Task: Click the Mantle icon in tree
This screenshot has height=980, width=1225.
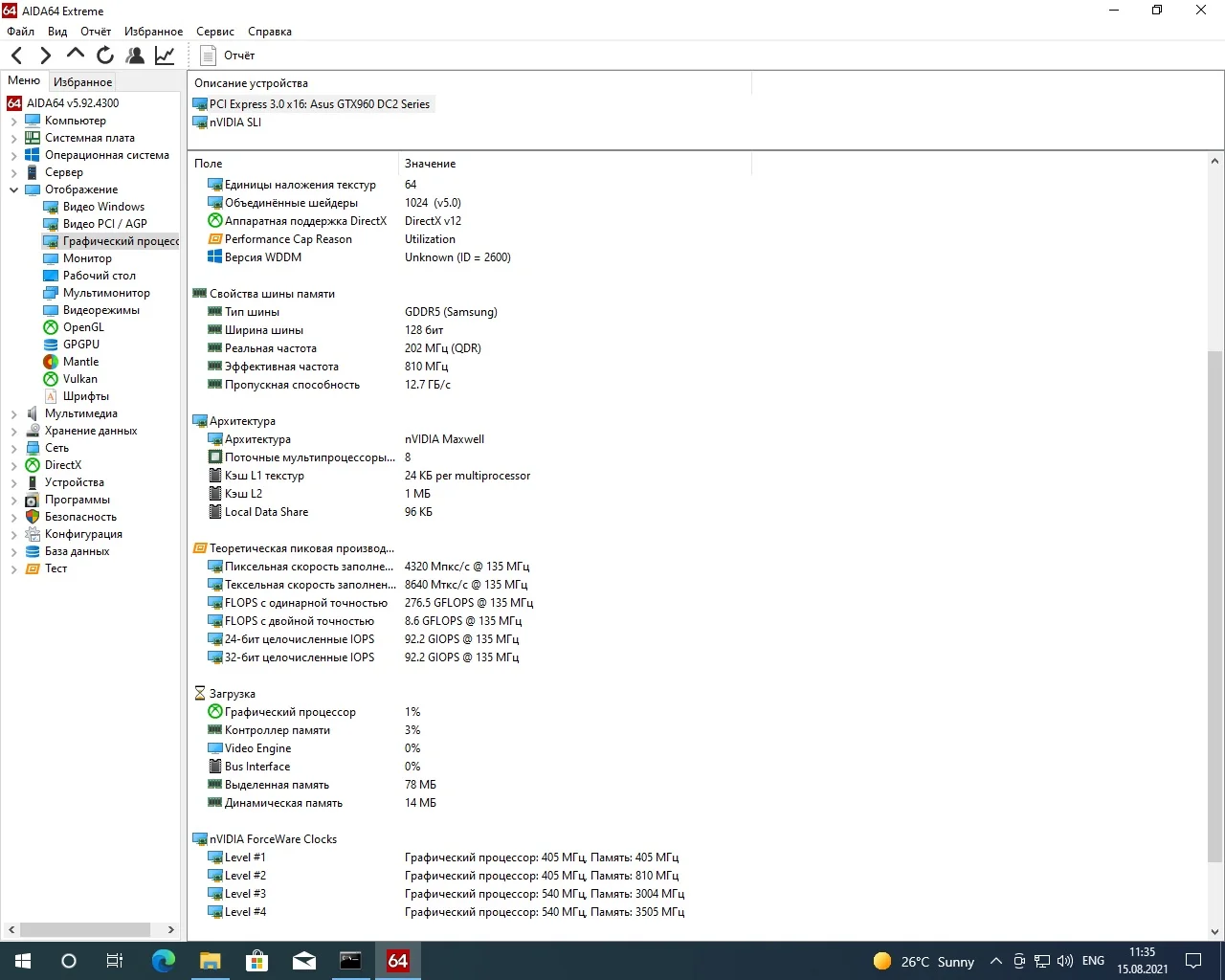Action: point(51,362)
